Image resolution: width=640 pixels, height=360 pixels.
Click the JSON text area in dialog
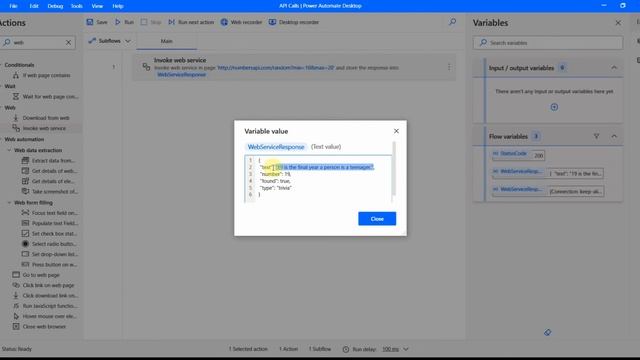pyautogui.click(x=318, y=178)
